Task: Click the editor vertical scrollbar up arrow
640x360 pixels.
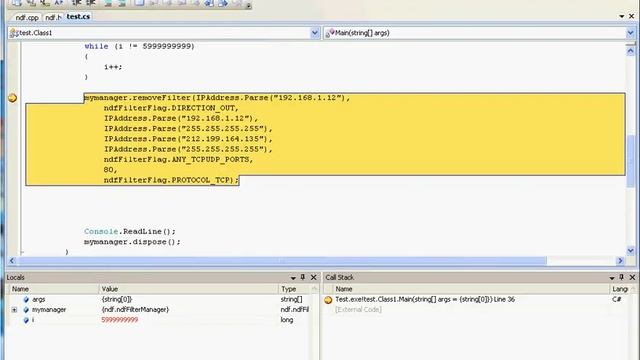Action: [631, 51]
